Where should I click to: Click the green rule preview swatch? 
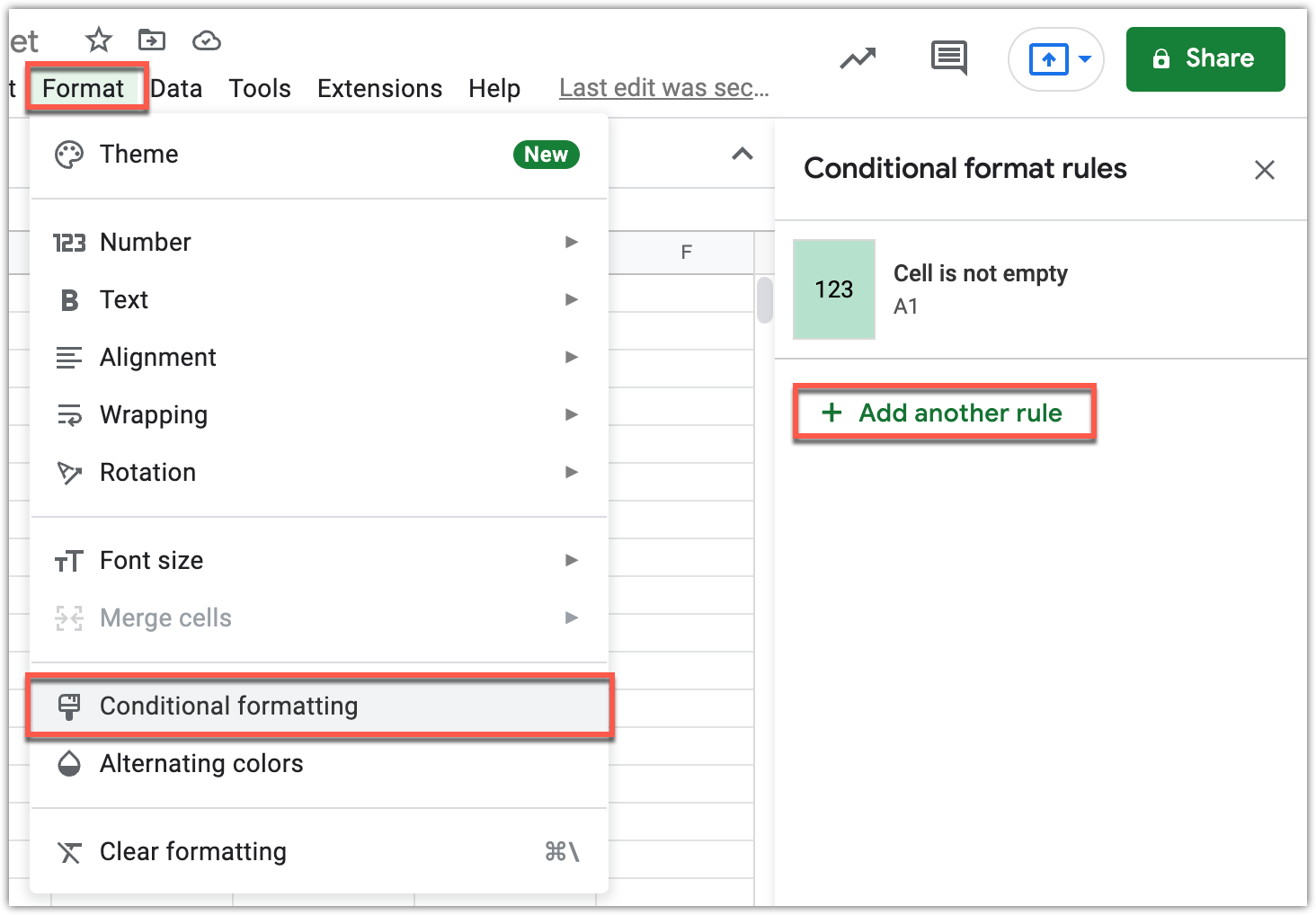tap(833, 289)
